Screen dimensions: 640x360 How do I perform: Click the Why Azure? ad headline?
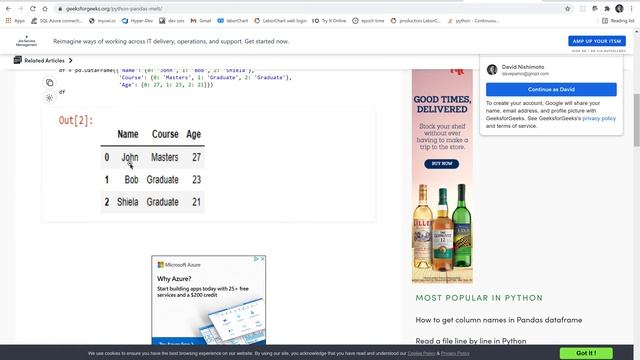(174, 279)
